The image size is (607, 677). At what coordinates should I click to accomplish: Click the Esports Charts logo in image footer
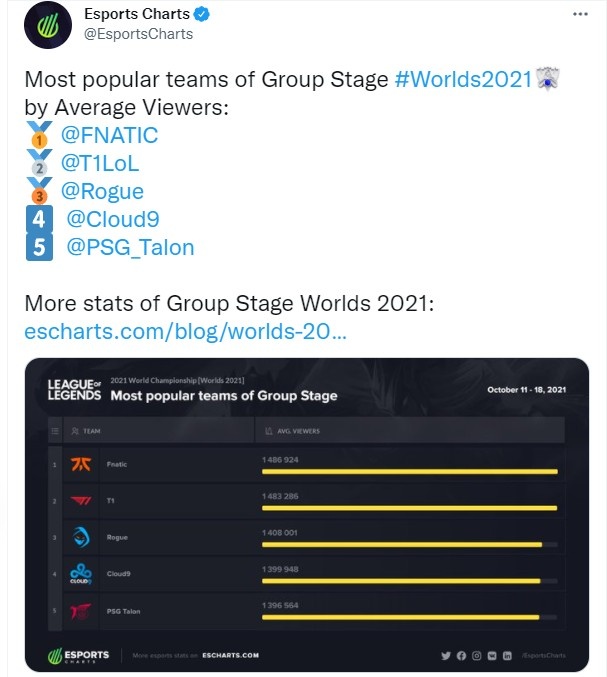click(79, 655)
